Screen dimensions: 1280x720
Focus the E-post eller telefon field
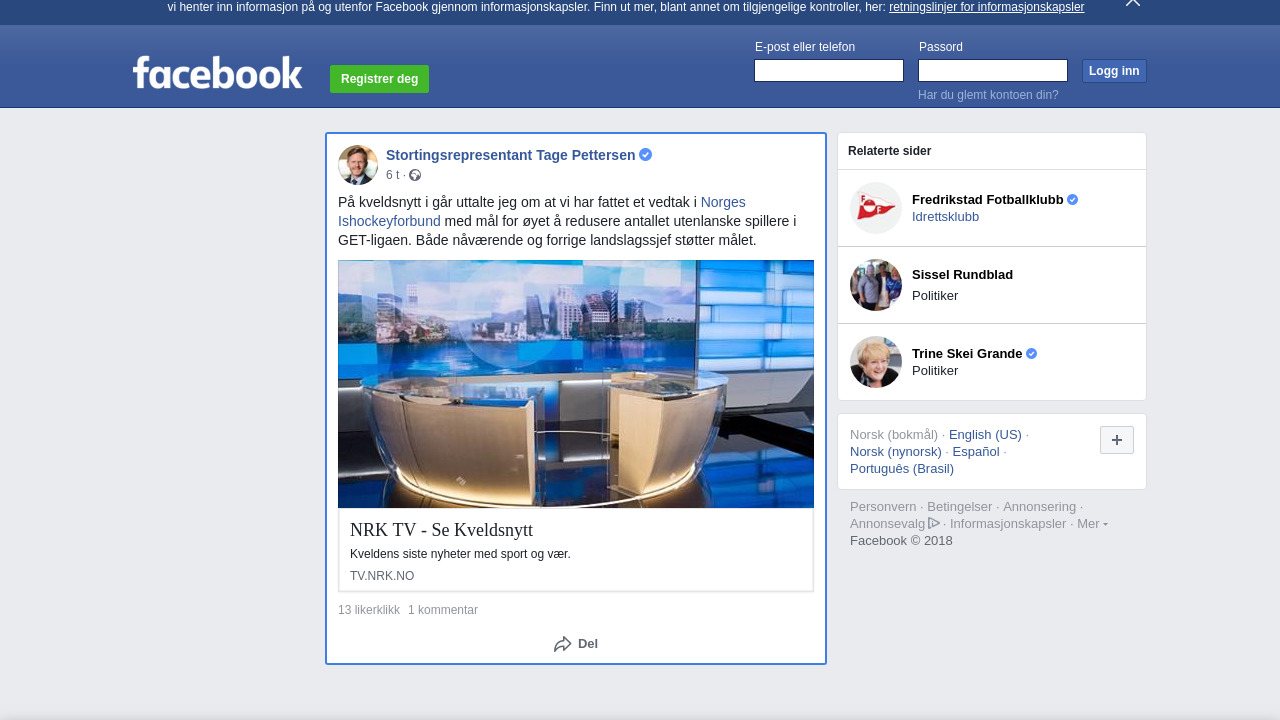[x=829, y=70]
